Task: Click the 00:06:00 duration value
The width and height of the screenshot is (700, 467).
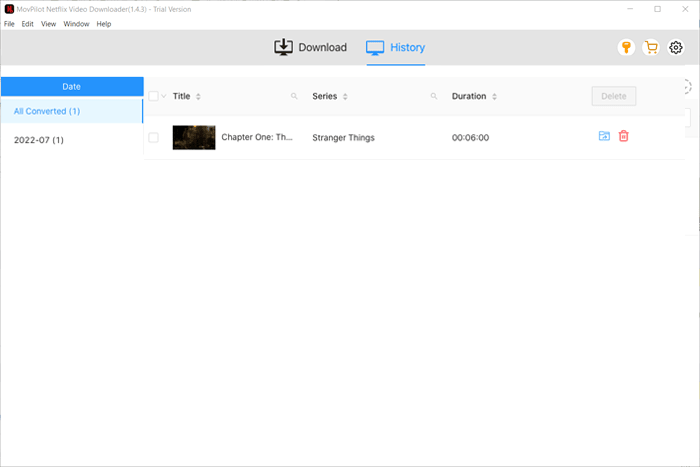Action: [x=470, y=138]
